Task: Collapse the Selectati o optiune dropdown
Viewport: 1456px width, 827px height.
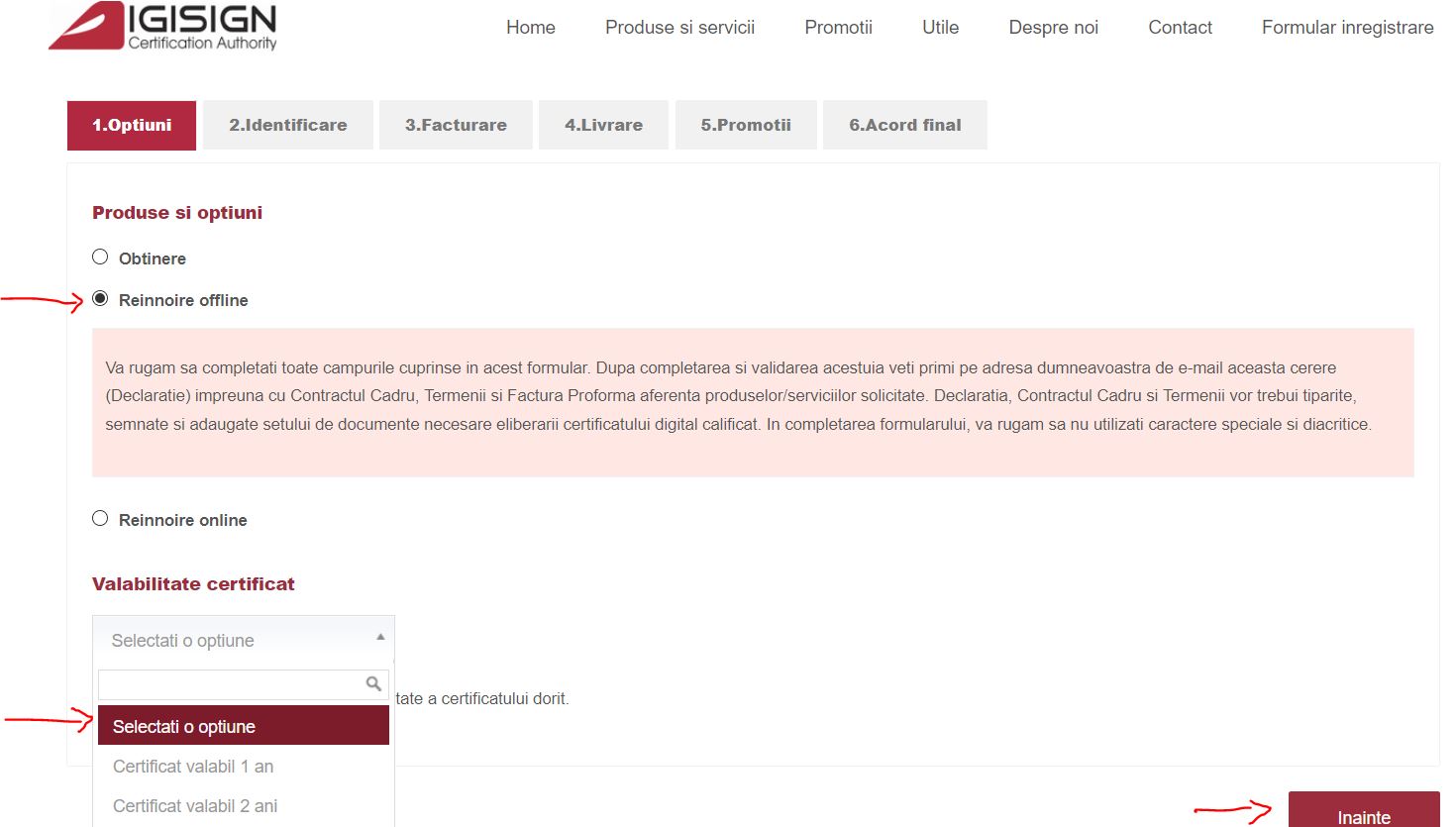Action: [244, 640]
